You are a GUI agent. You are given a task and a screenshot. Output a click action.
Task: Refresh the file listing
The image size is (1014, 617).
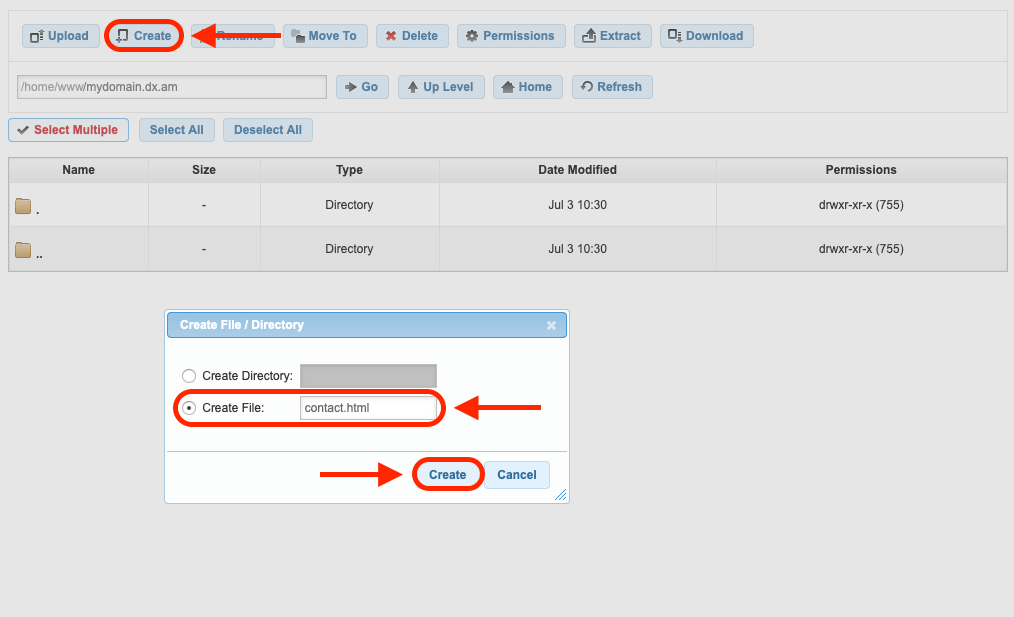pyautogui.click(x=612, y=86)
